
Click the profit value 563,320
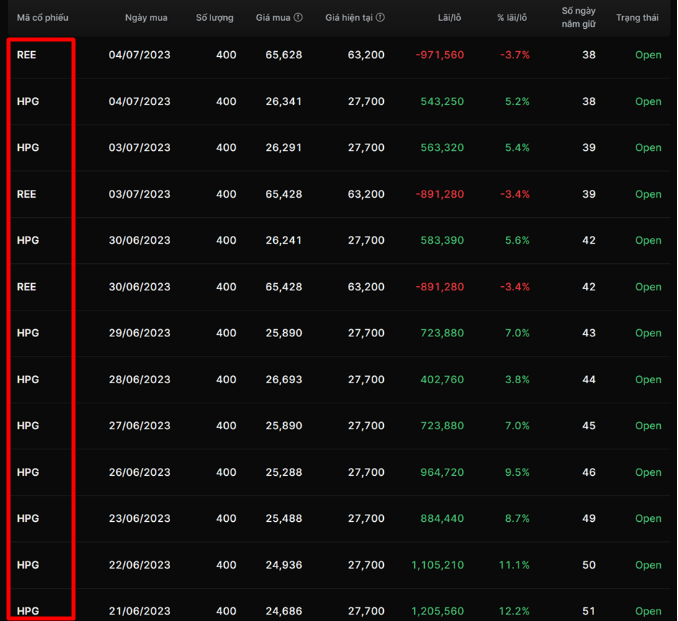442,147
